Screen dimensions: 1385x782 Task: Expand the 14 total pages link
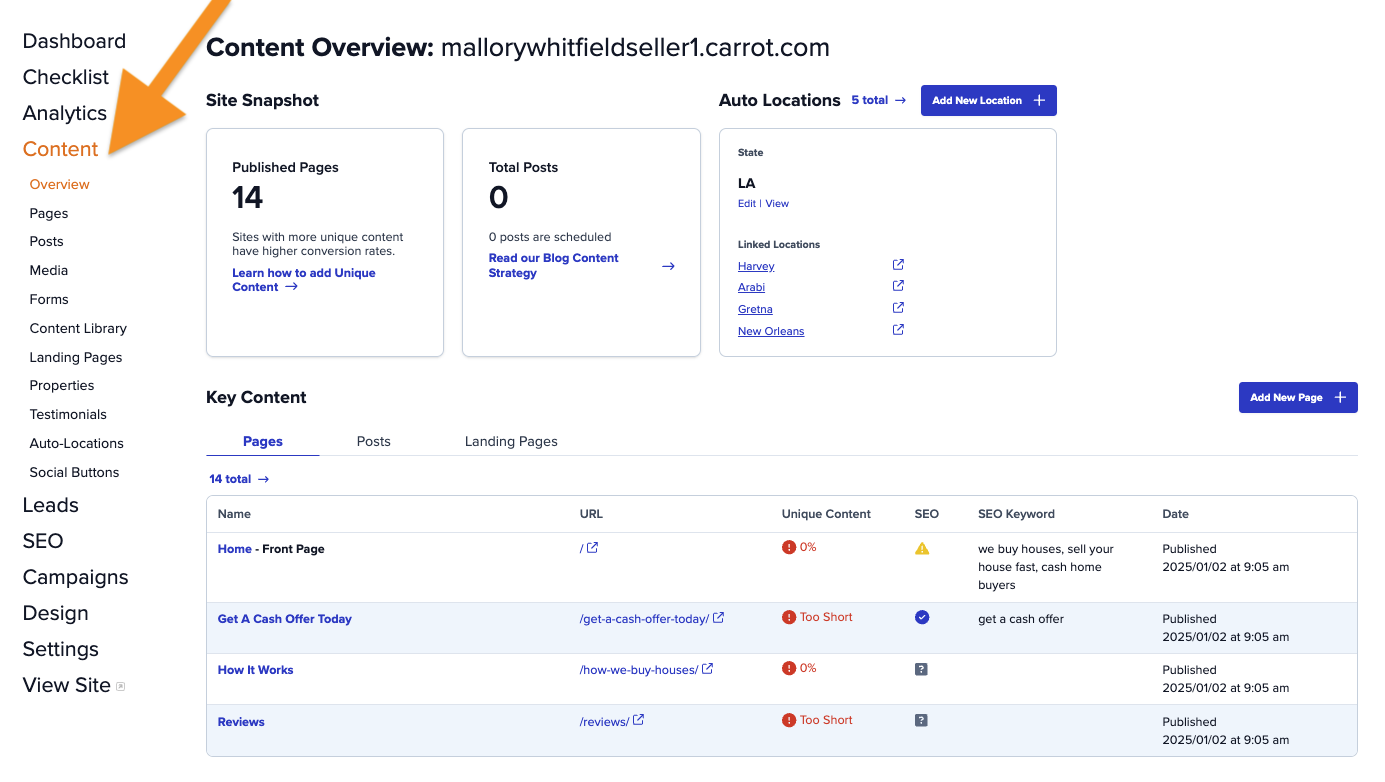click(x=239, y=479)
